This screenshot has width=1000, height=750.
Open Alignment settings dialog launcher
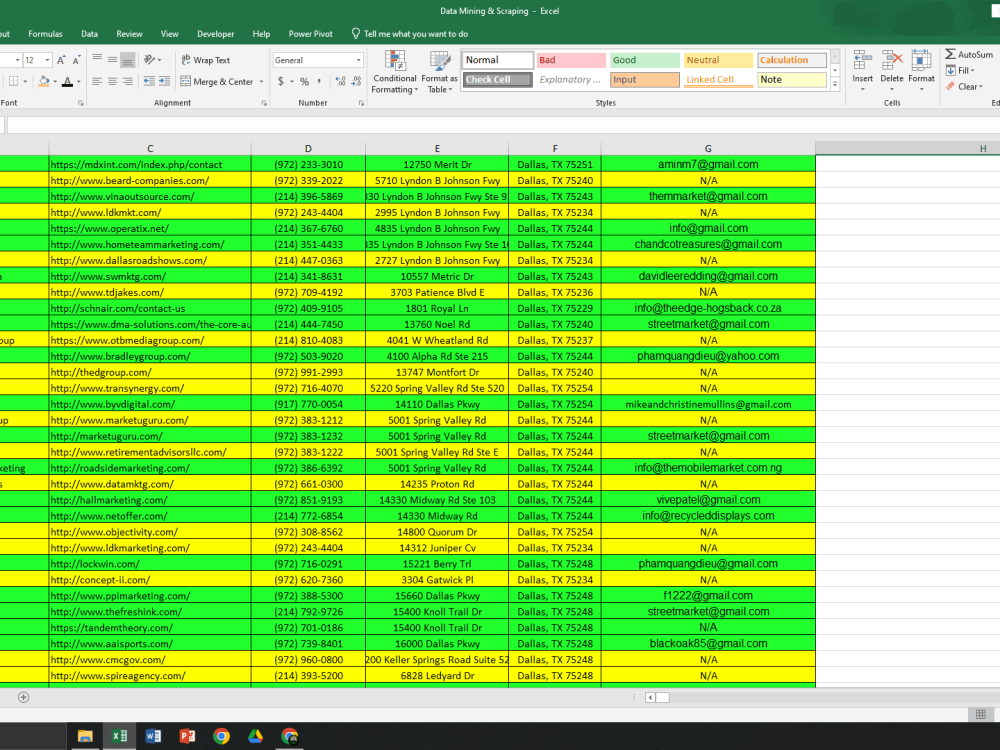click(264, 103)
